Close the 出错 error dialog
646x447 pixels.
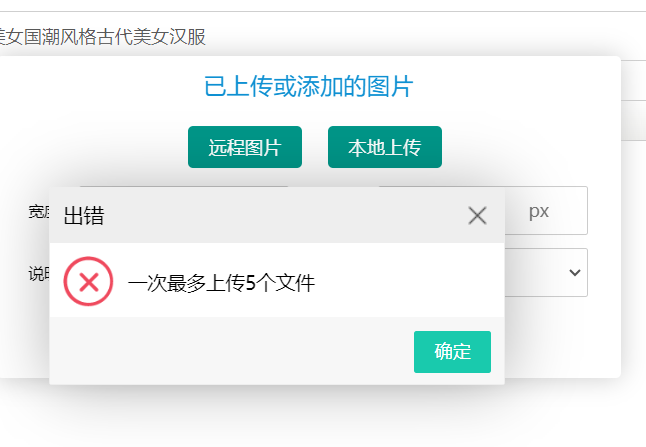click(477, 215)
